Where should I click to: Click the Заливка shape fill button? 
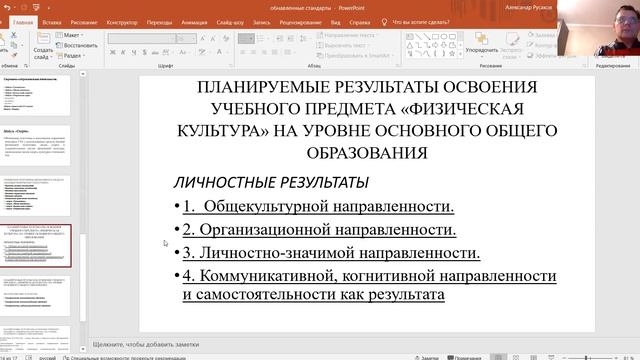542,35
